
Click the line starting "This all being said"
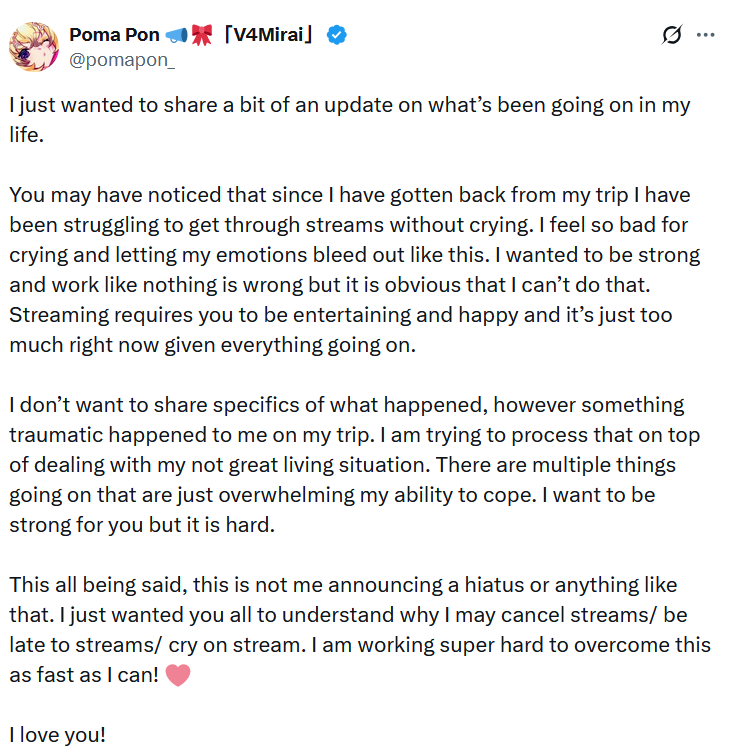click(343, 585)
